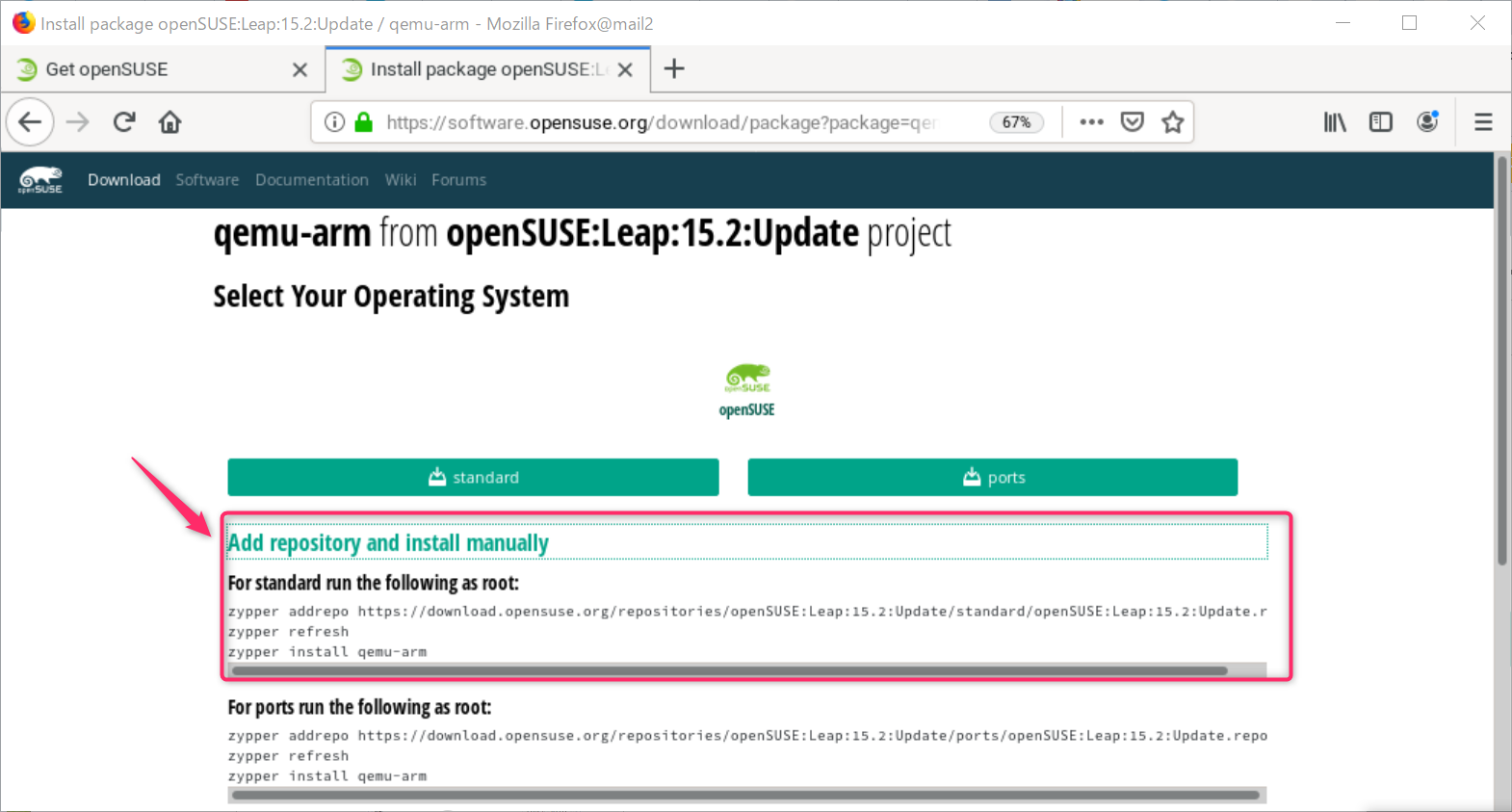Toggle the sidebar panel
This screenshot has width=1512, height=812.
tap(1381, 122)
